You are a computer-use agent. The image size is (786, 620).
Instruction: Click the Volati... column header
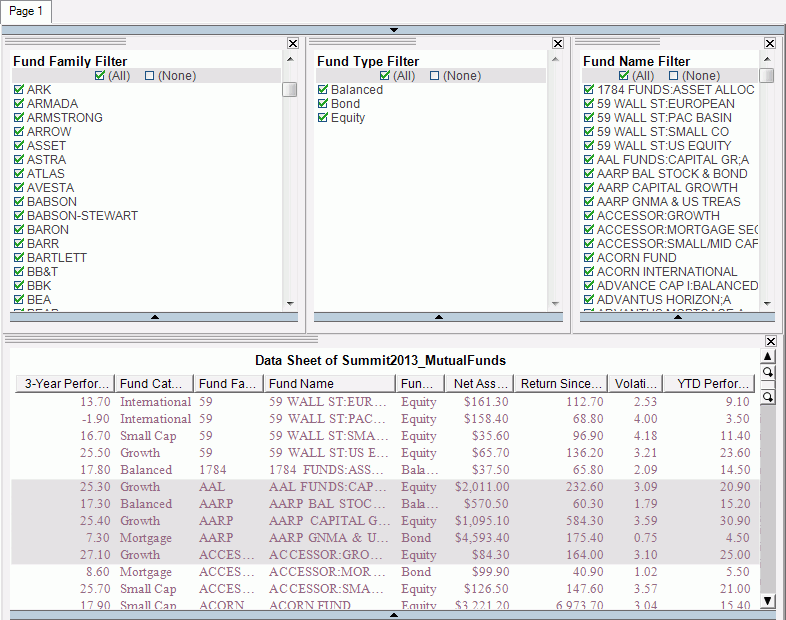(636, 383)
